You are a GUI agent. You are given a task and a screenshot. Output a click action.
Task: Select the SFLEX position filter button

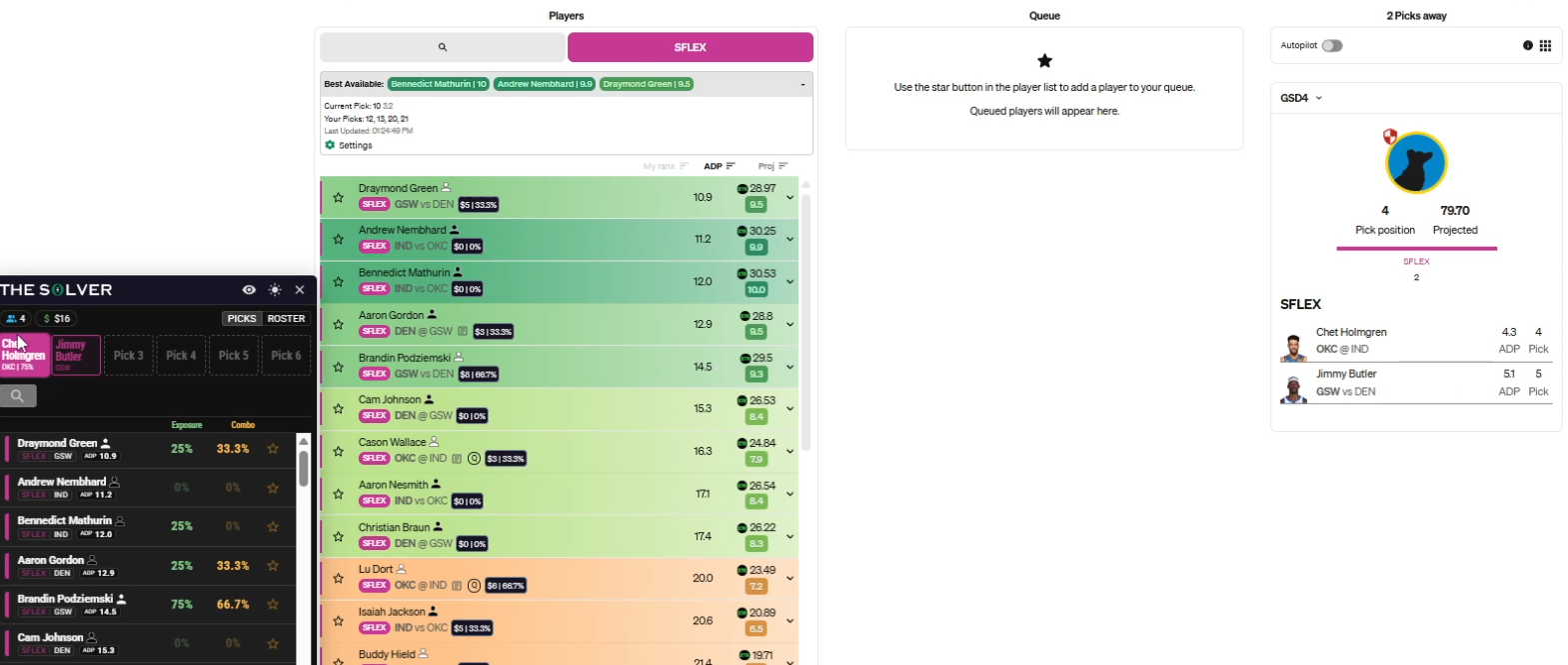[690, 47]
